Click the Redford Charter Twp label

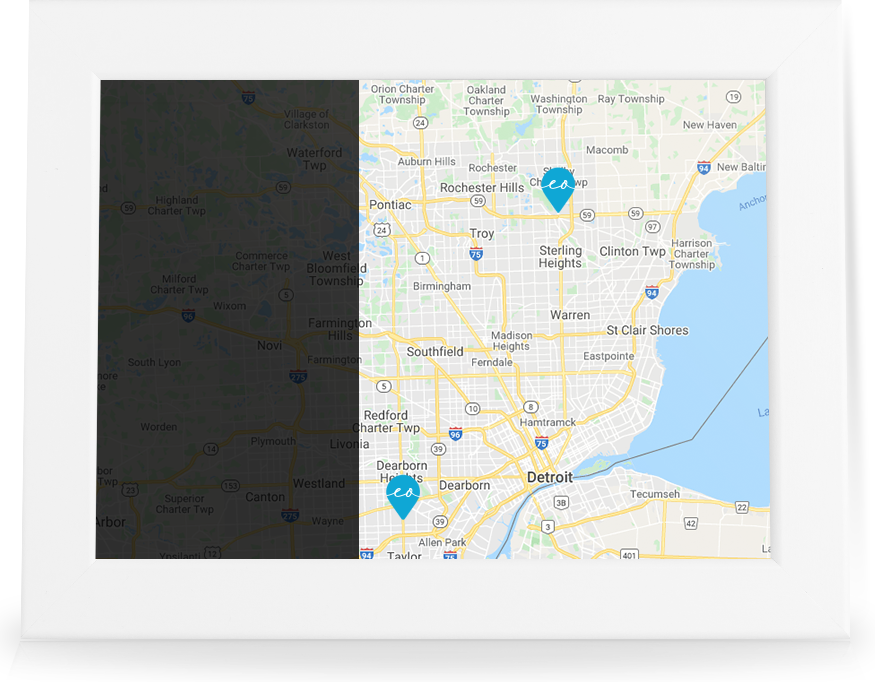click(386, 421)
